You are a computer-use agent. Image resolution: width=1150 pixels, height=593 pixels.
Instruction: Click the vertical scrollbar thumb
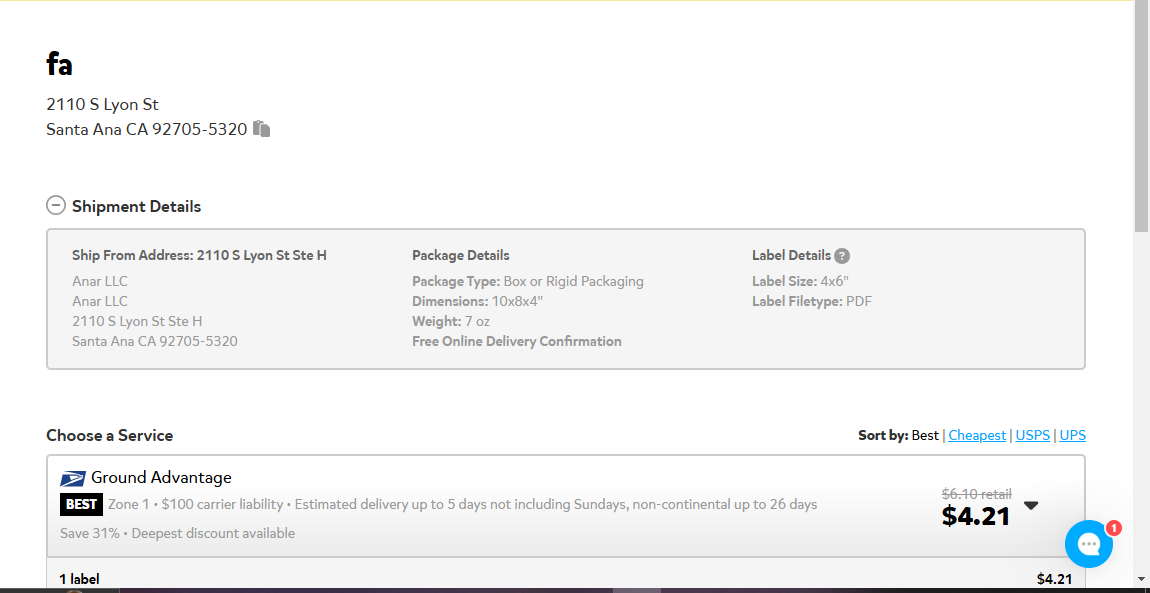1141,117
